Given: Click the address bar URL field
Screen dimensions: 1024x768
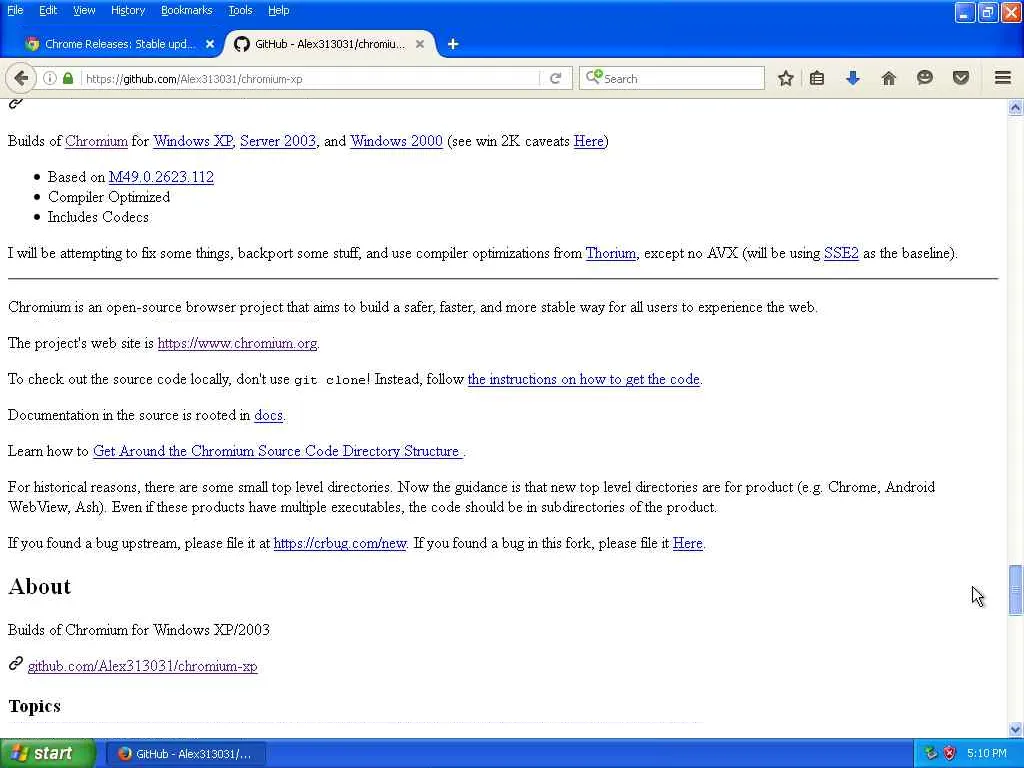Looking at the screenshot, I should (310, 78).
